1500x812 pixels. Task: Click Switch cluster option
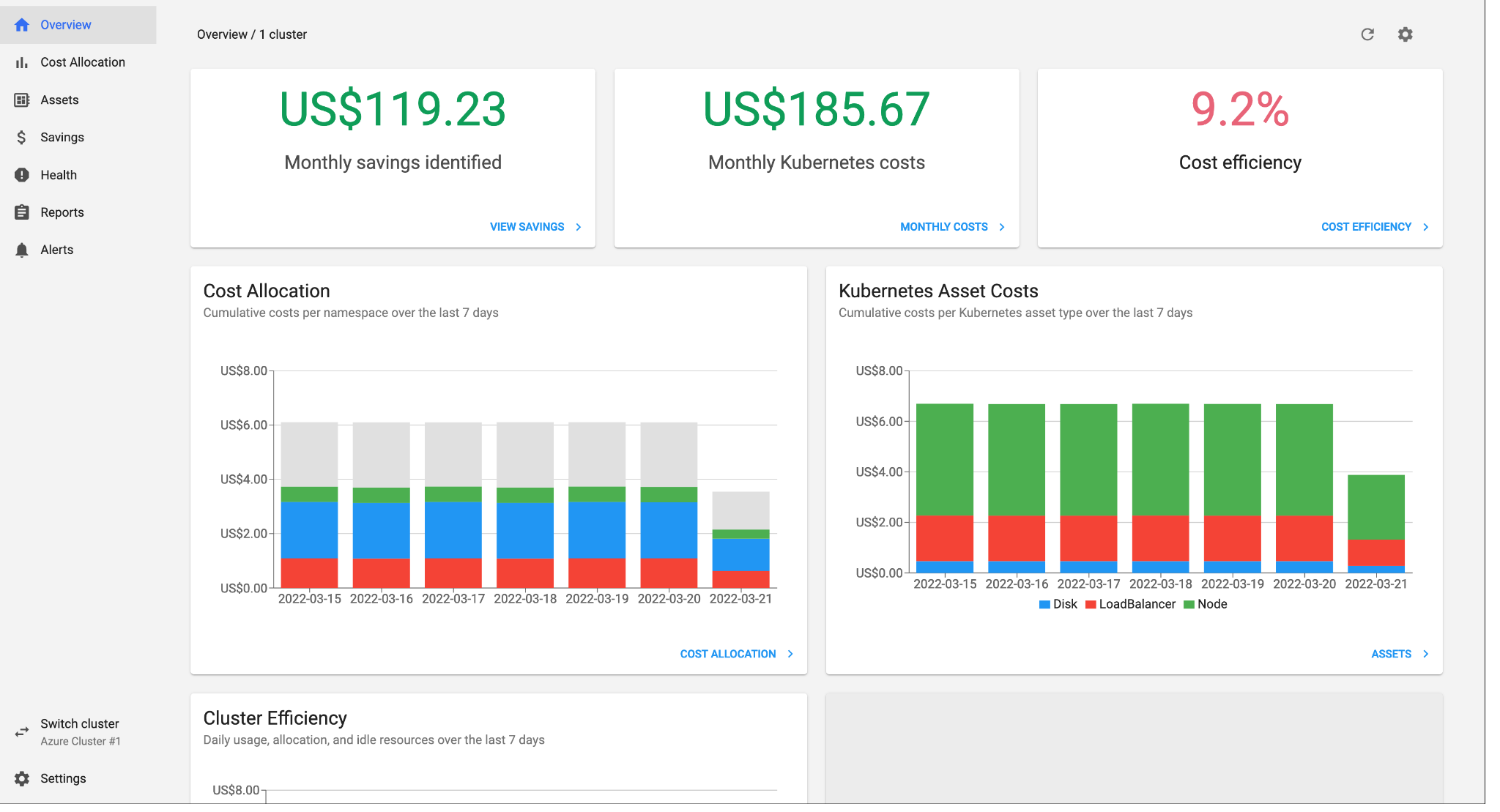(x=79, y=723)
